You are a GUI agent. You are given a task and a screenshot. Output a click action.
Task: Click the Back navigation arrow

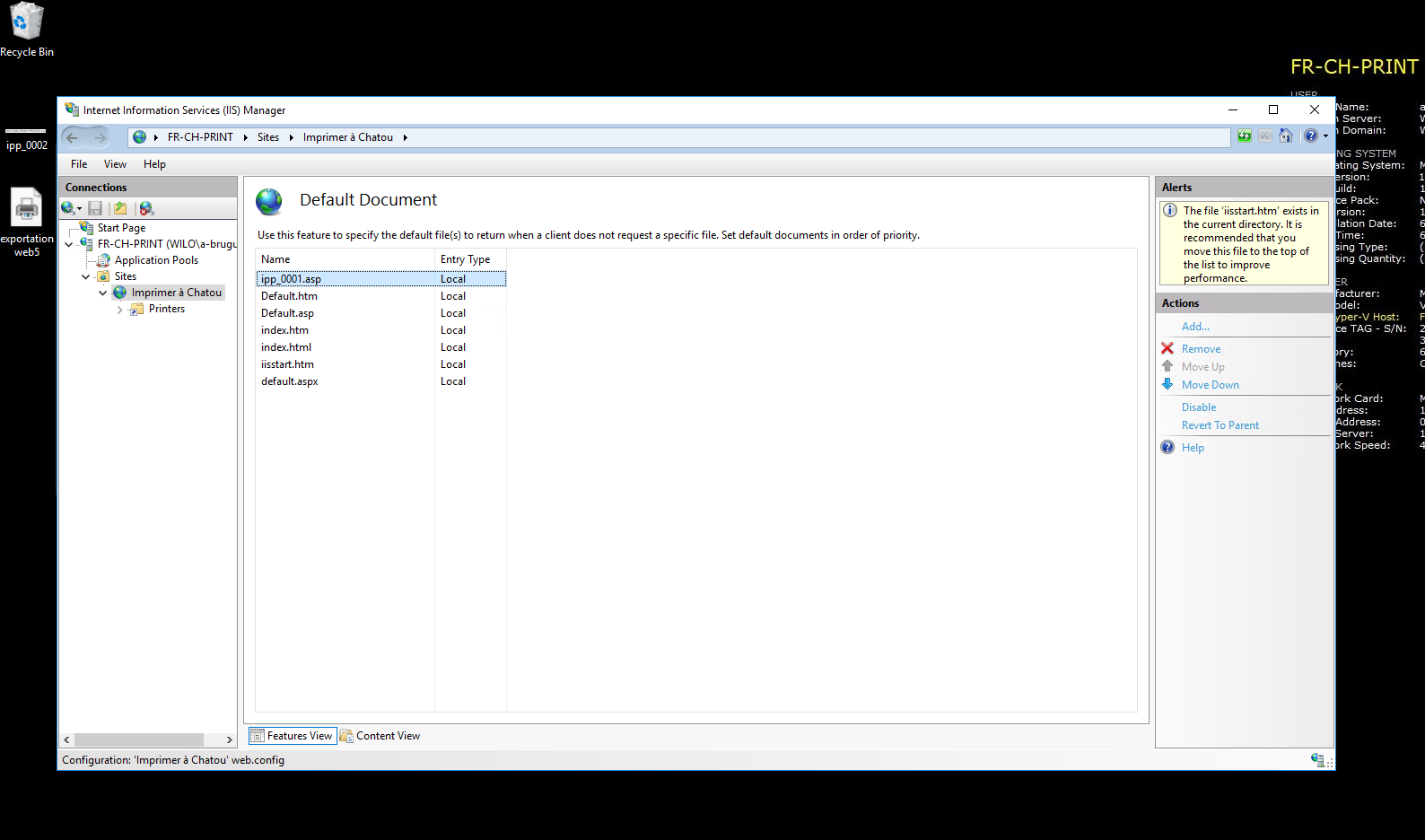pos(73,137)
